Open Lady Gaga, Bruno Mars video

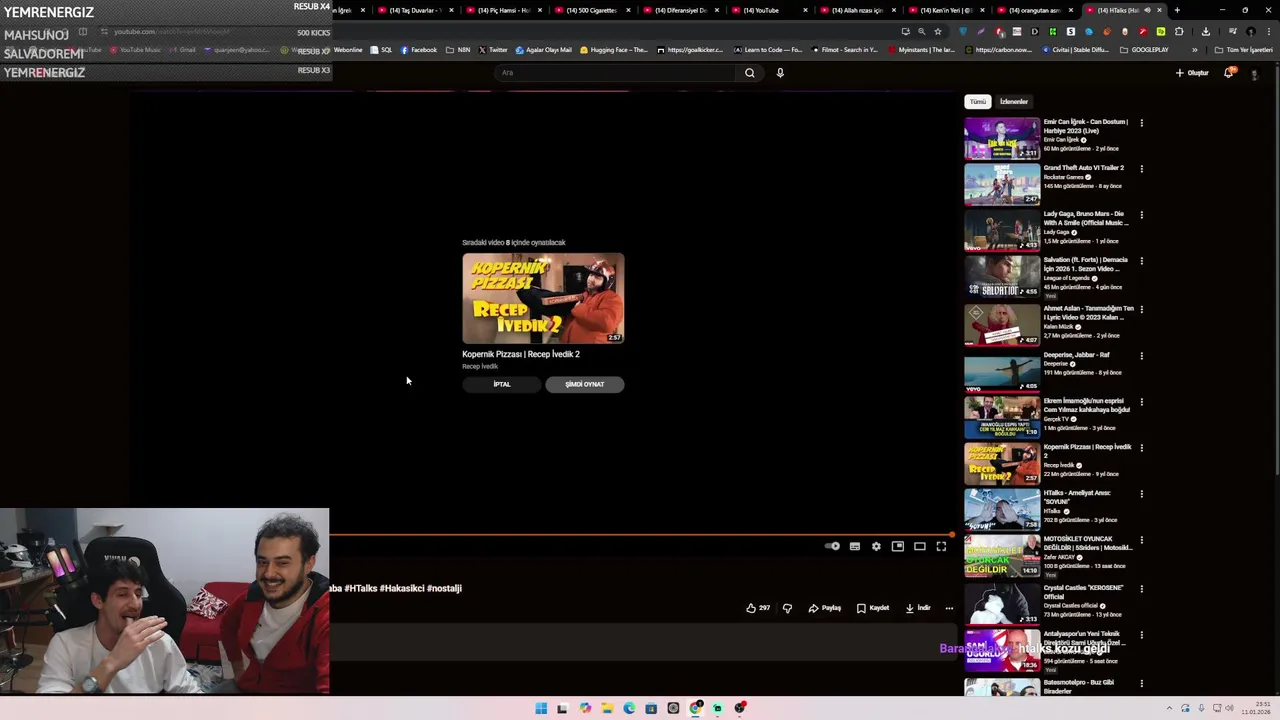pos(1002,231)
